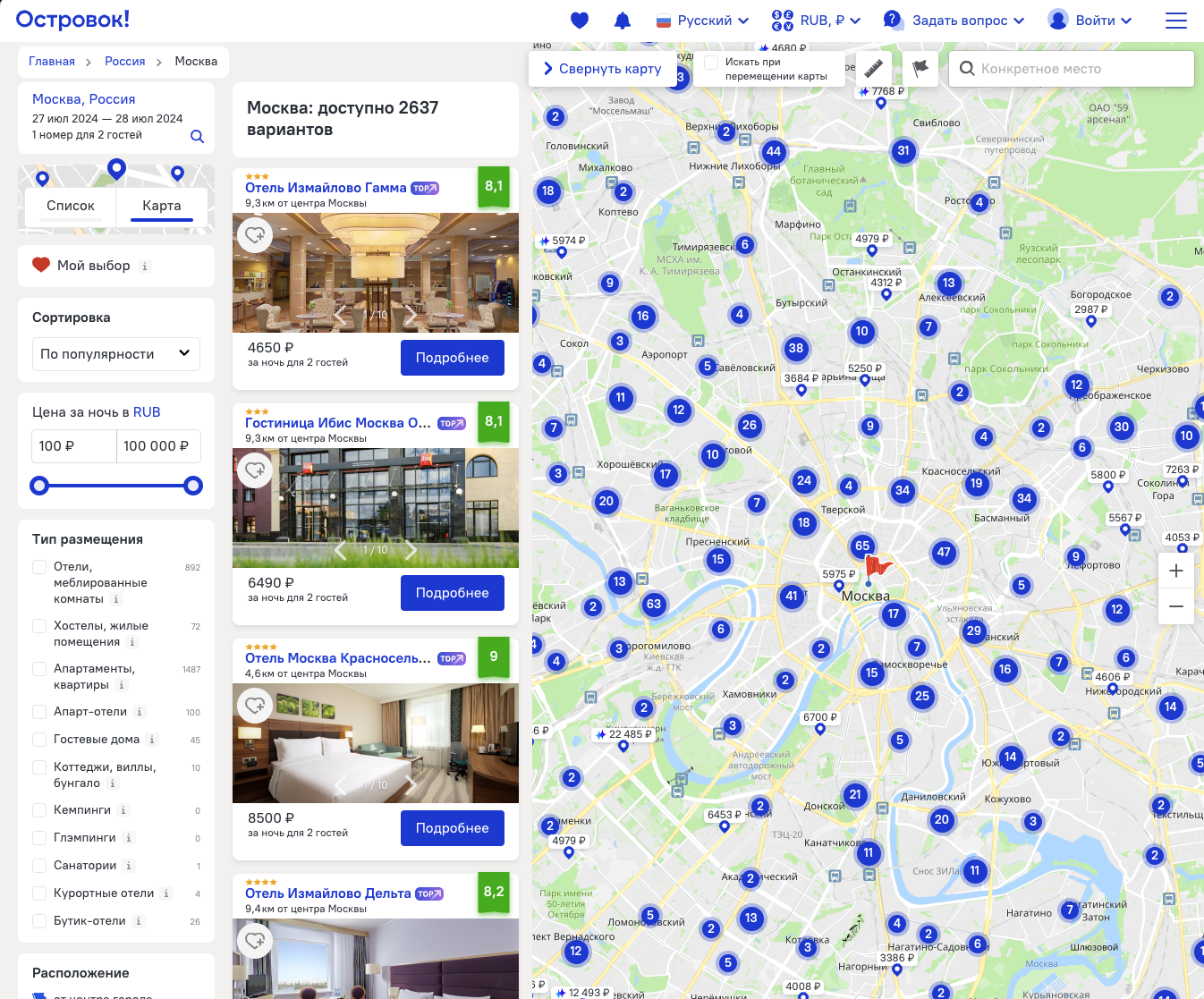The height and width of the screenshot is (999, 1204).
Task: Select the map ruler measurement tool
Action: point(874,69)
